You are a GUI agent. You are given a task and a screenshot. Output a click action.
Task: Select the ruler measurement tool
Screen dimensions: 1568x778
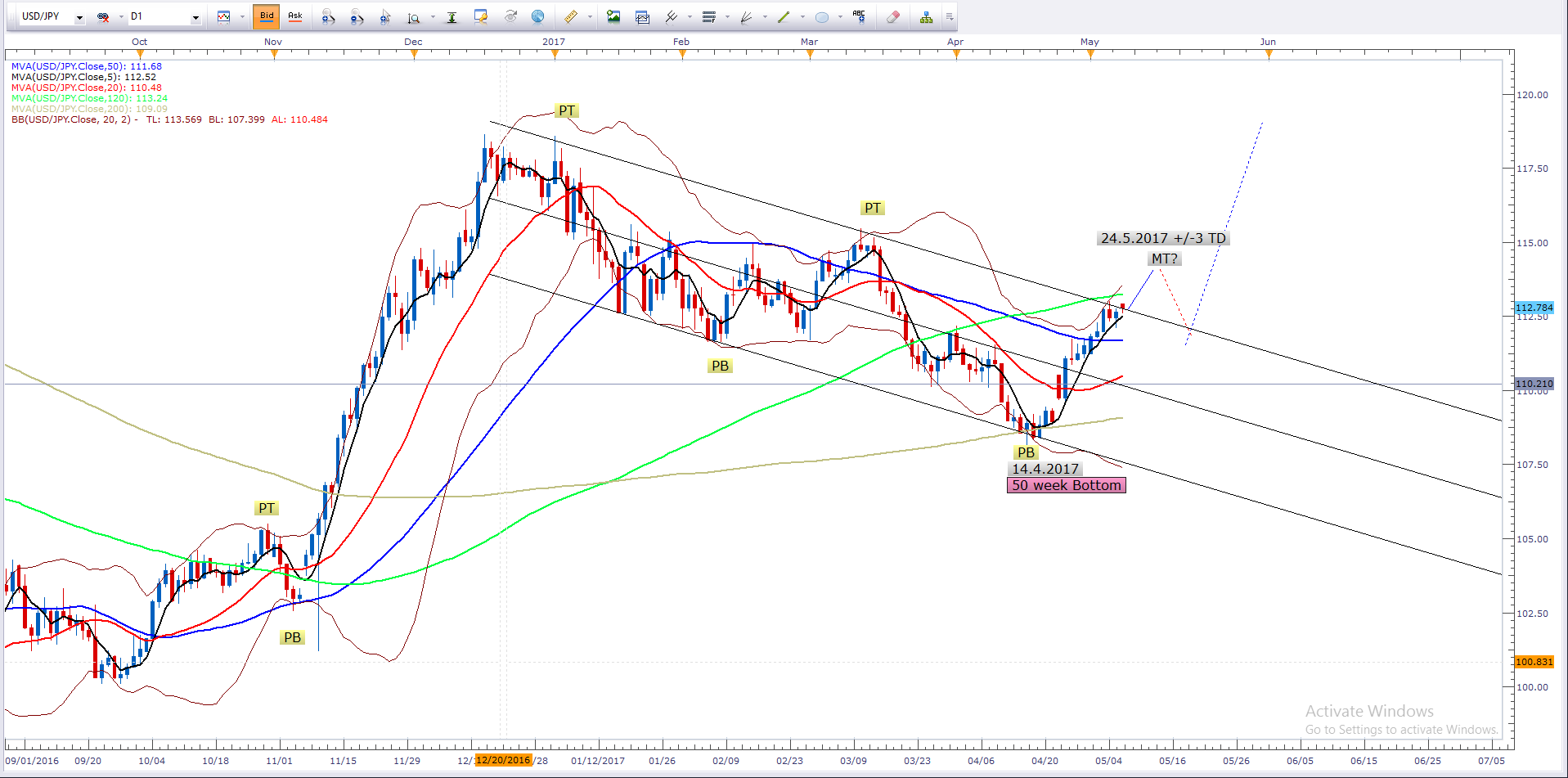click(571, 16)
